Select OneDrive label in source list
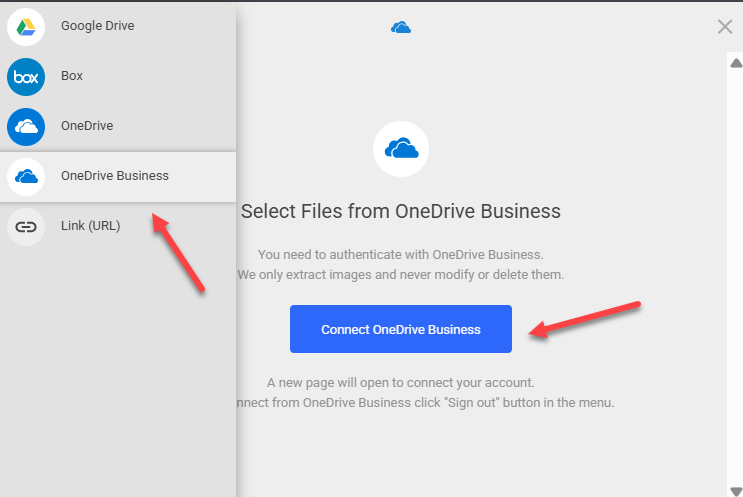Viewport: 743px width, 497px height. point(87,126)
